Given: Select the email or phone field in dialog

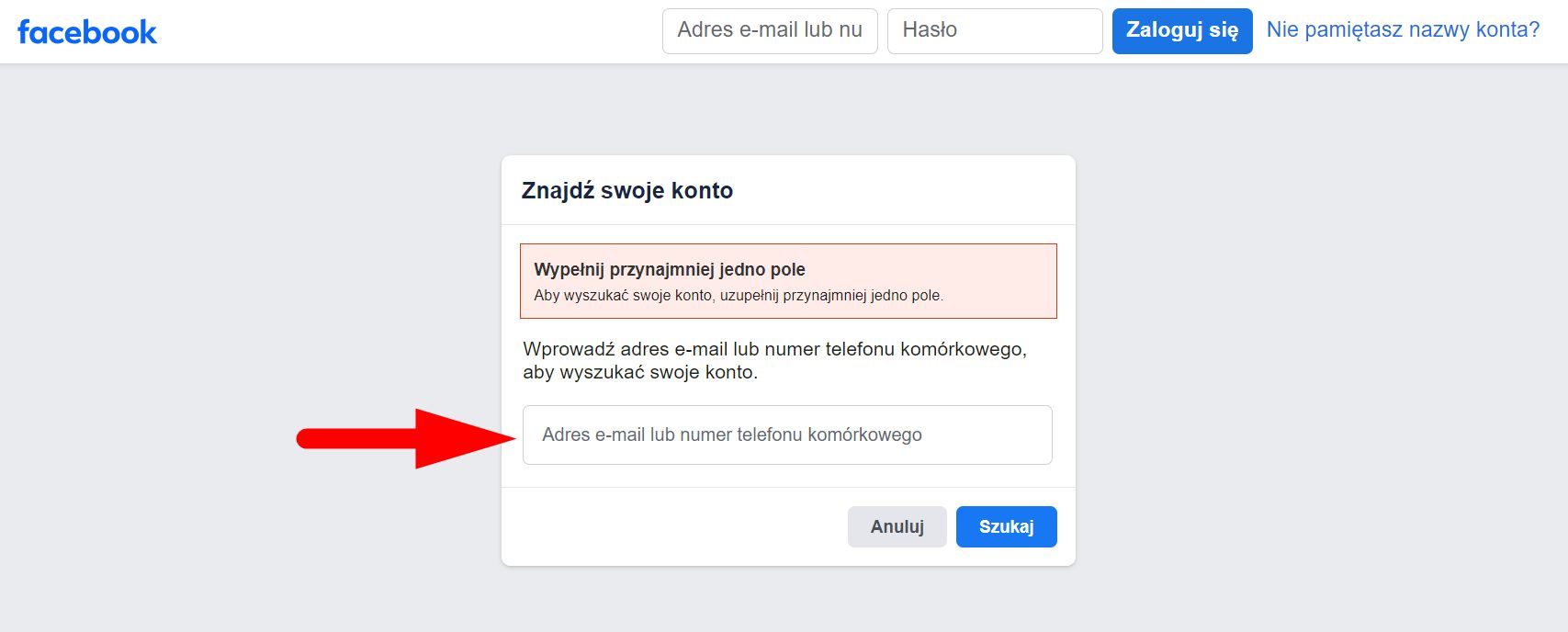Looking at the screenshot, I should click(x=786, y=434).
